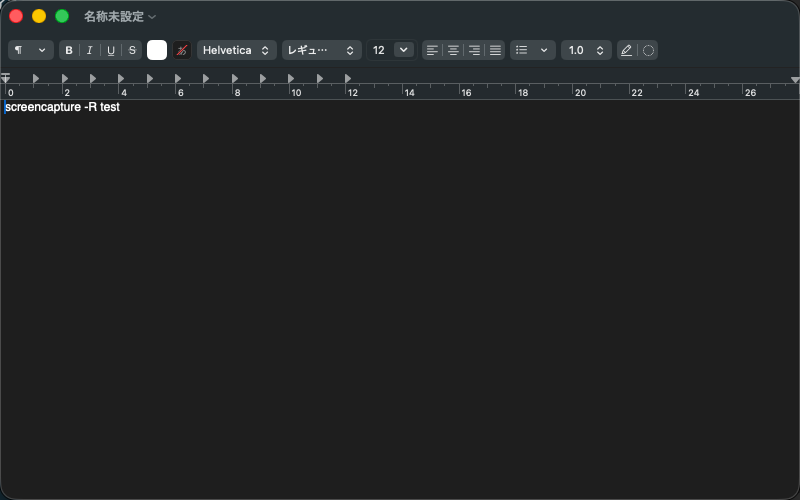800x500 pixels.
Task: Click the tab stop at ruler mark 2
Action: 65,78
